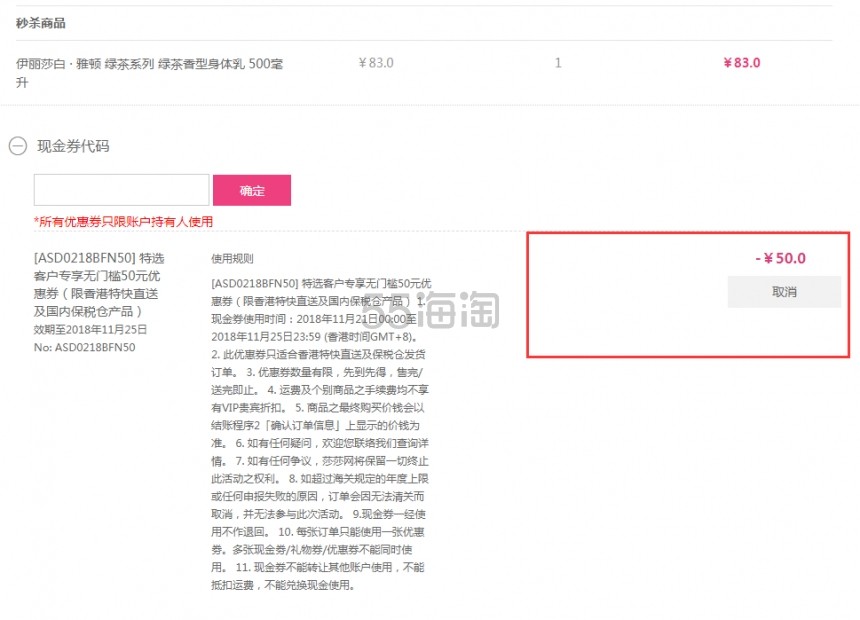860x620 pixels.
Task: Select the expiry text 效期至2018年11月25日
Action: pos(90,329)
